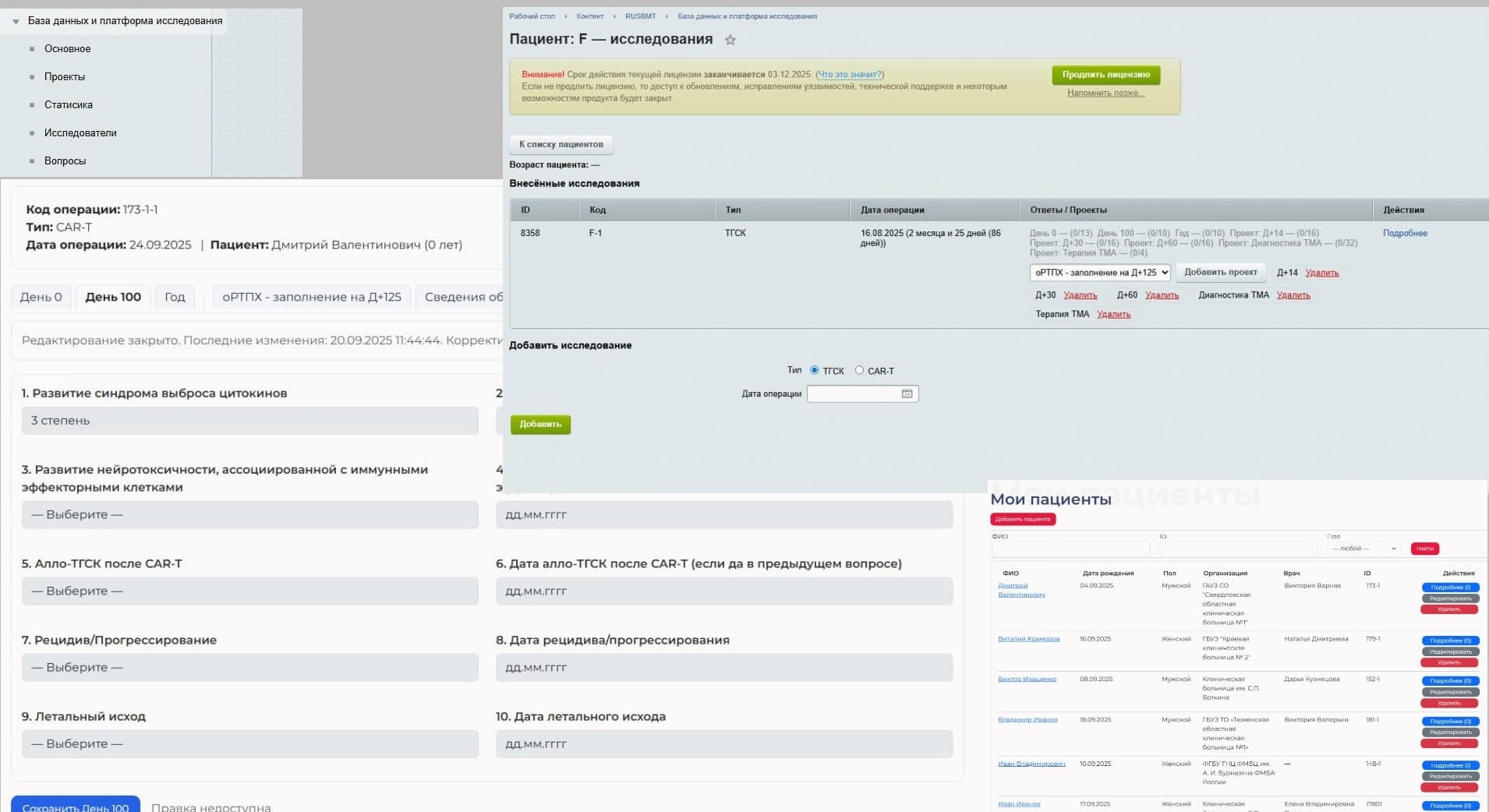Select the ТГСК radio button
This screenshot has height=812, width=1489.
point(814,371)
